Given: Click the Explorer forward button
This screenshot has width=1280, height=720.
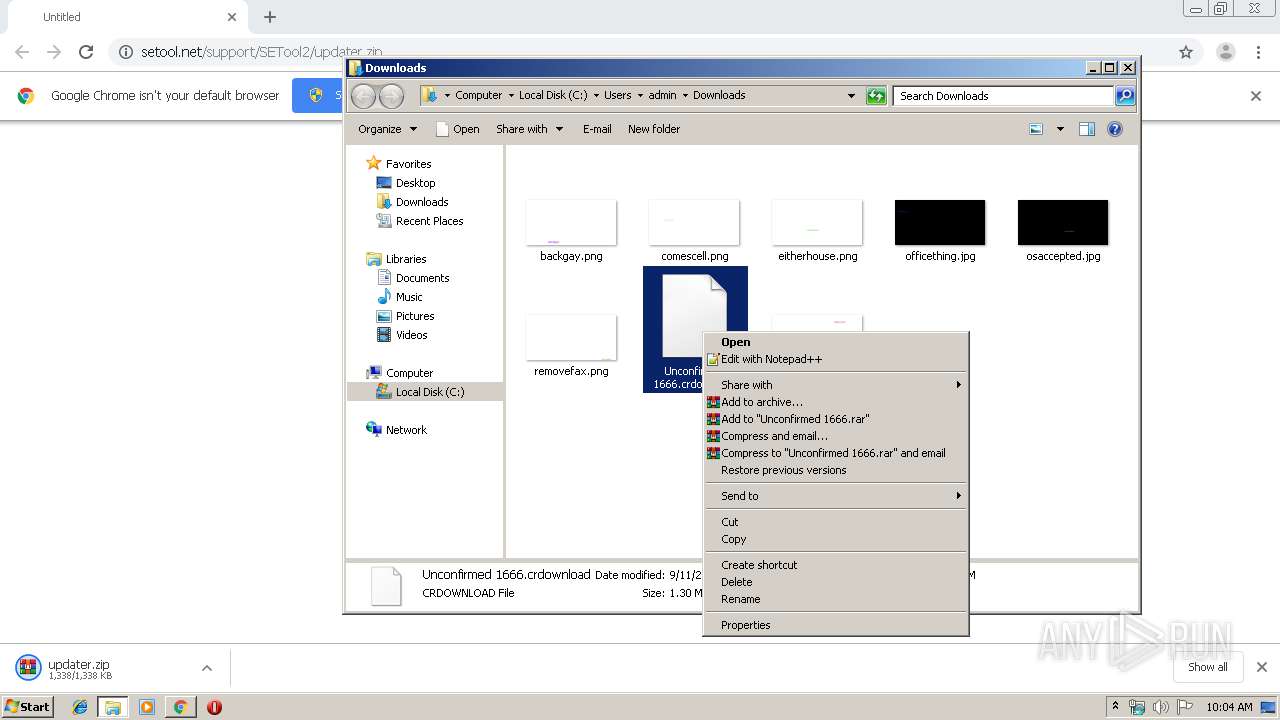Looking at the screenshot, I should click(391, 96).
